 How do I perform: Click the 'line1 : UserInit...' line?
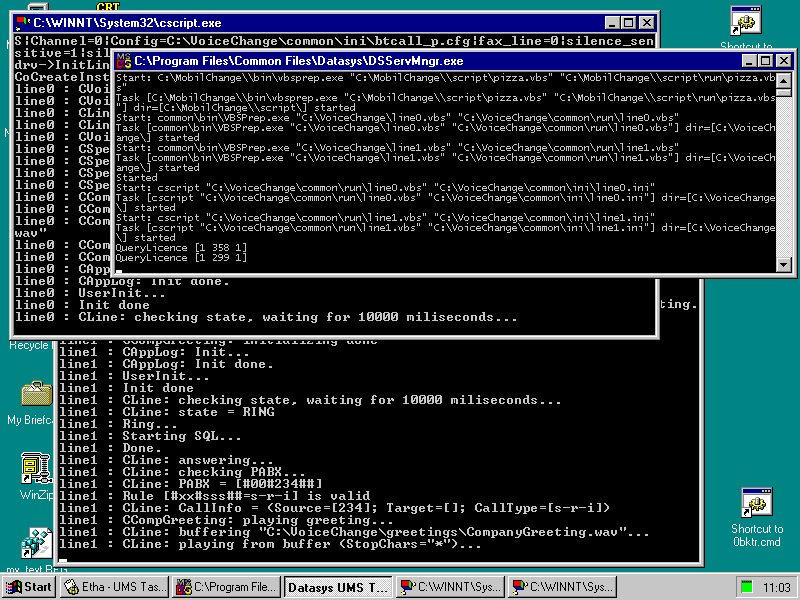pos(134,377)
